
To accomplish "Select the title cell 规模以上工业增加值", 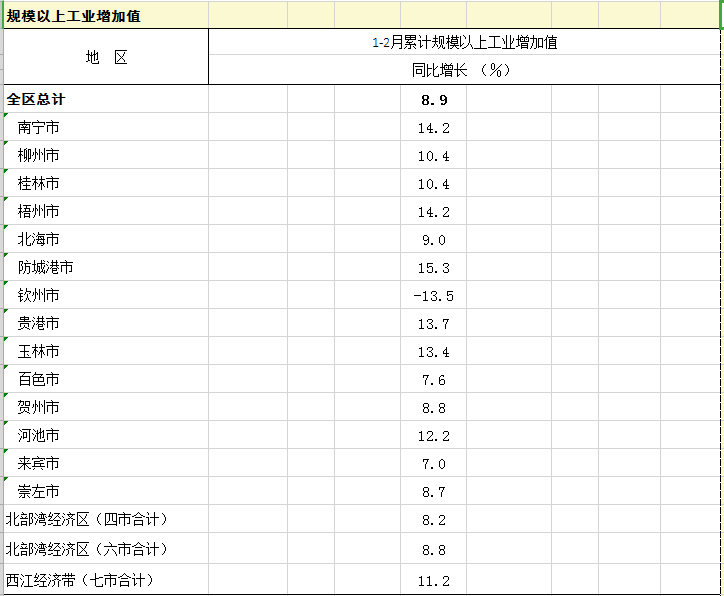I will (106, 16).
